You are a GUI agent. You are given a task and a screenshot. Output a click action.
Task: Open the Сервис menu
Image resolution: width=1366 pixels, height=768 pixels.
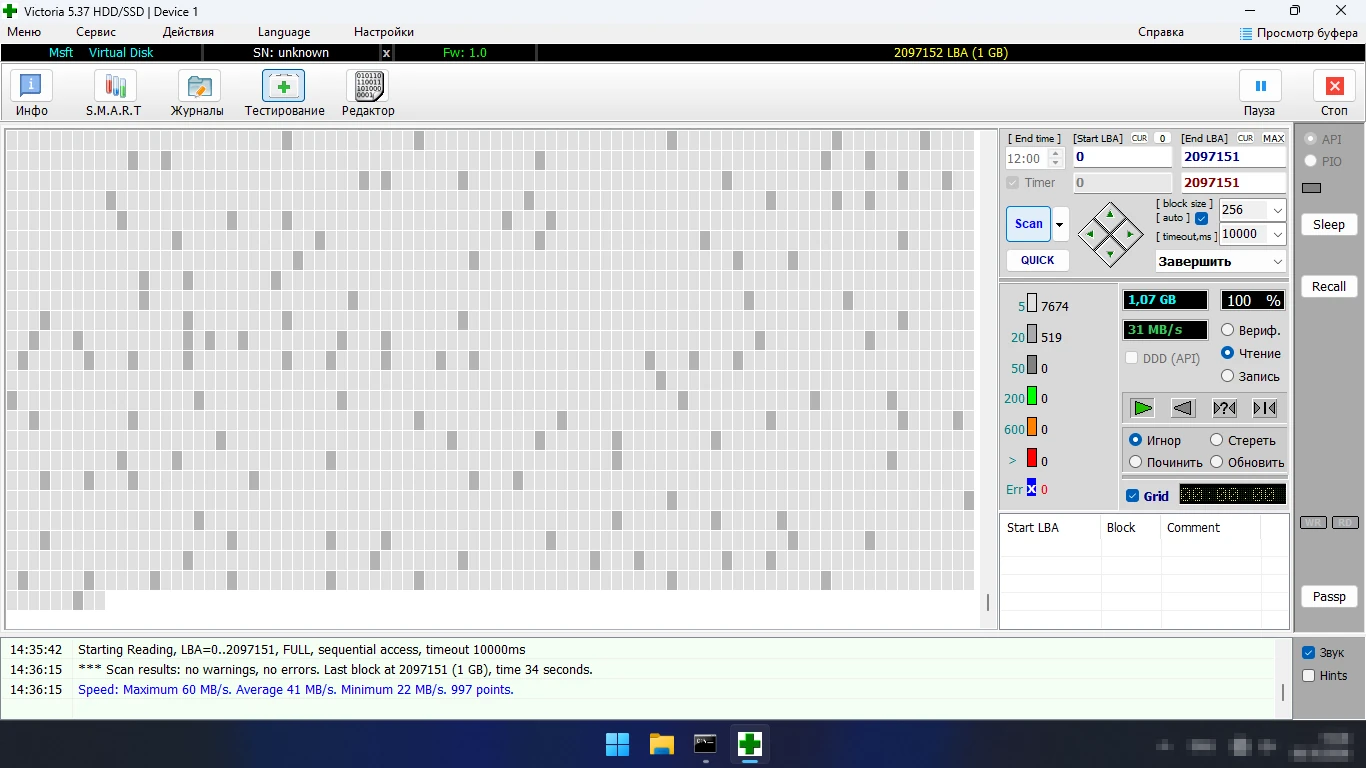(96, 32)
